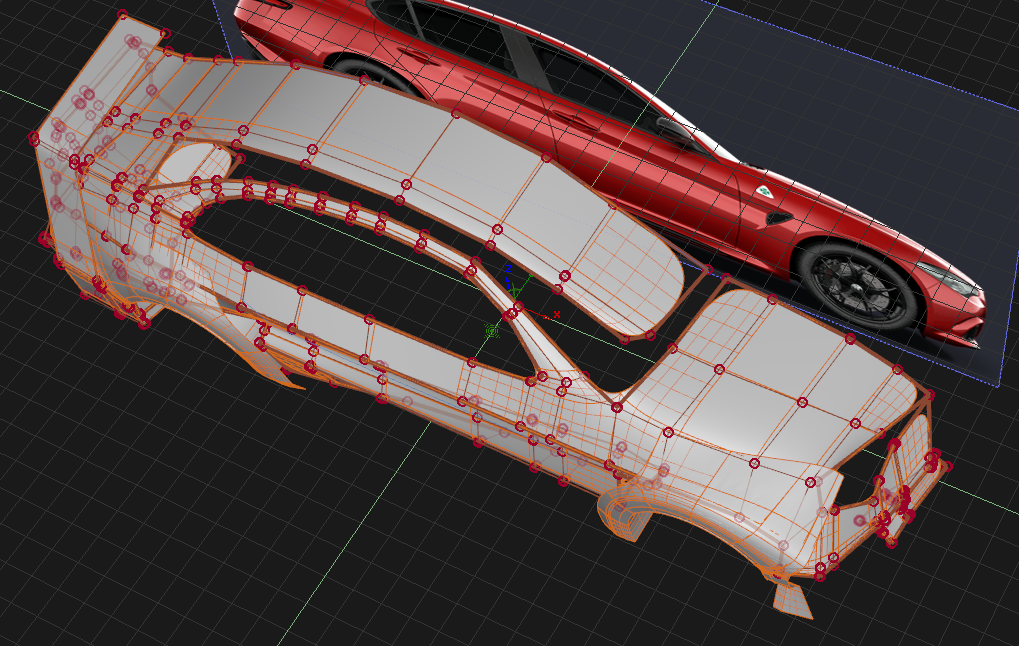
Task: Select the red X axis arrow of the gizmo
Action: [x=544, y=316]
